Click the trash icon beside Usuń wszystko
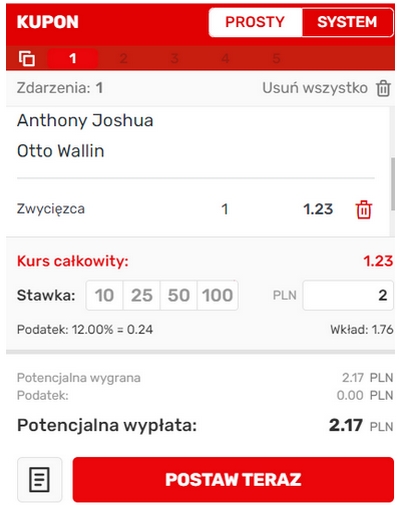Image resolution: width=400 pixels, height=505 pixels. pos(383,88)
